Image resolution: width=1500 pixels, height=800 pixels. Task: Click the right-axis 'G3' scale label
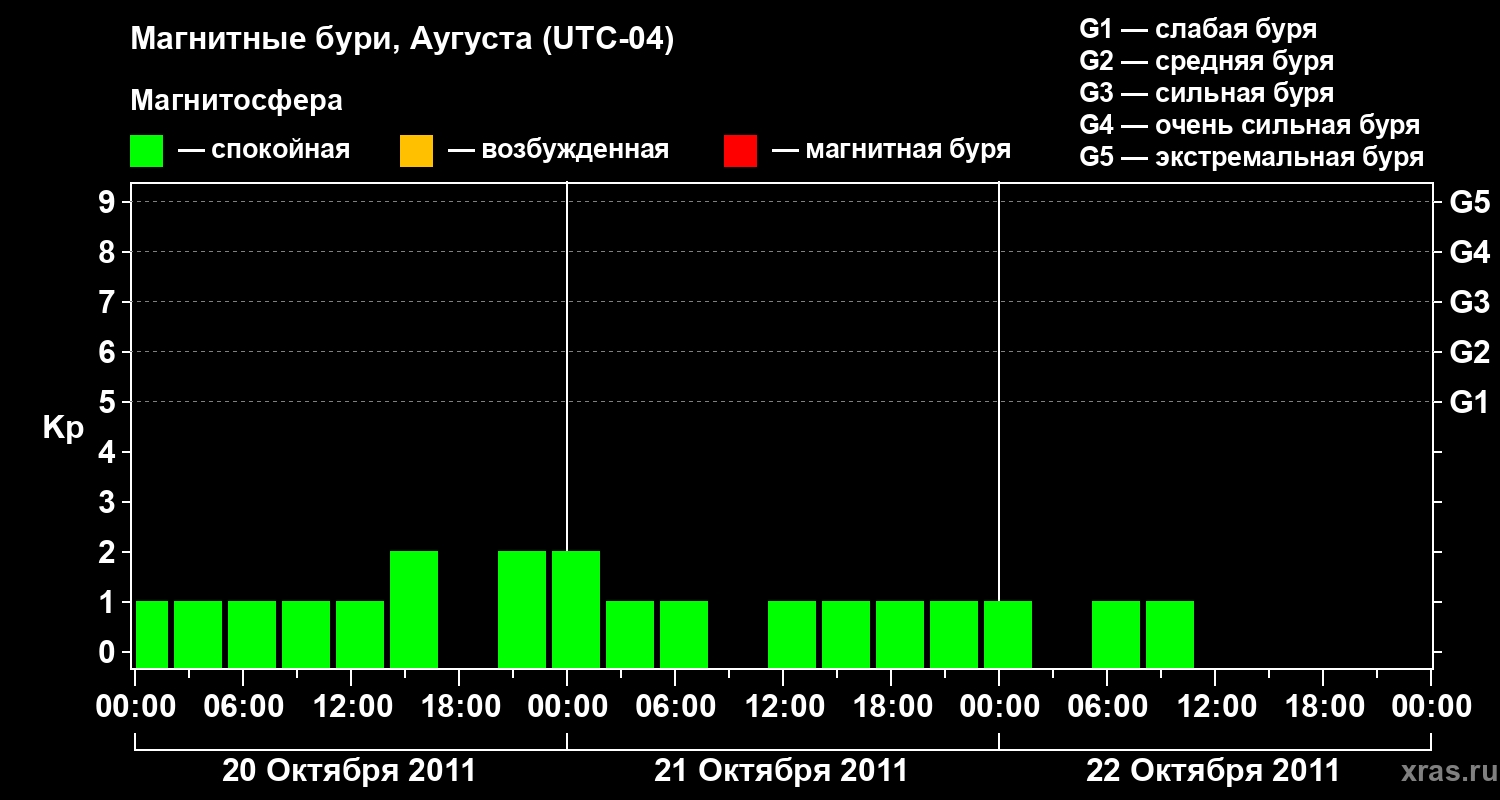[1470, 303]
